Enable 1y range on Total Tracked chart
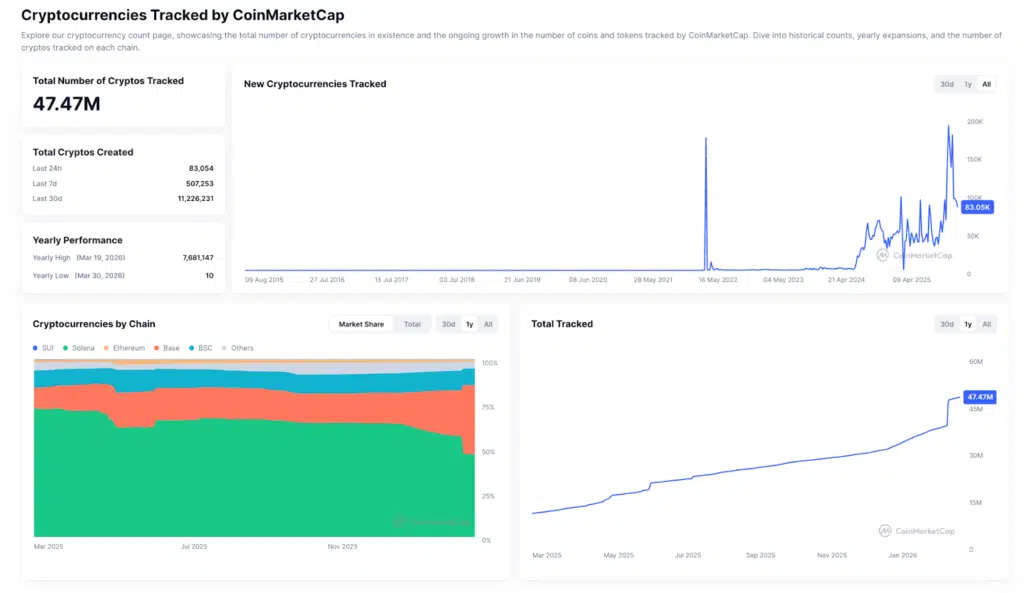Viewport: 1024px width, 593px height. [x=966, y=324]
